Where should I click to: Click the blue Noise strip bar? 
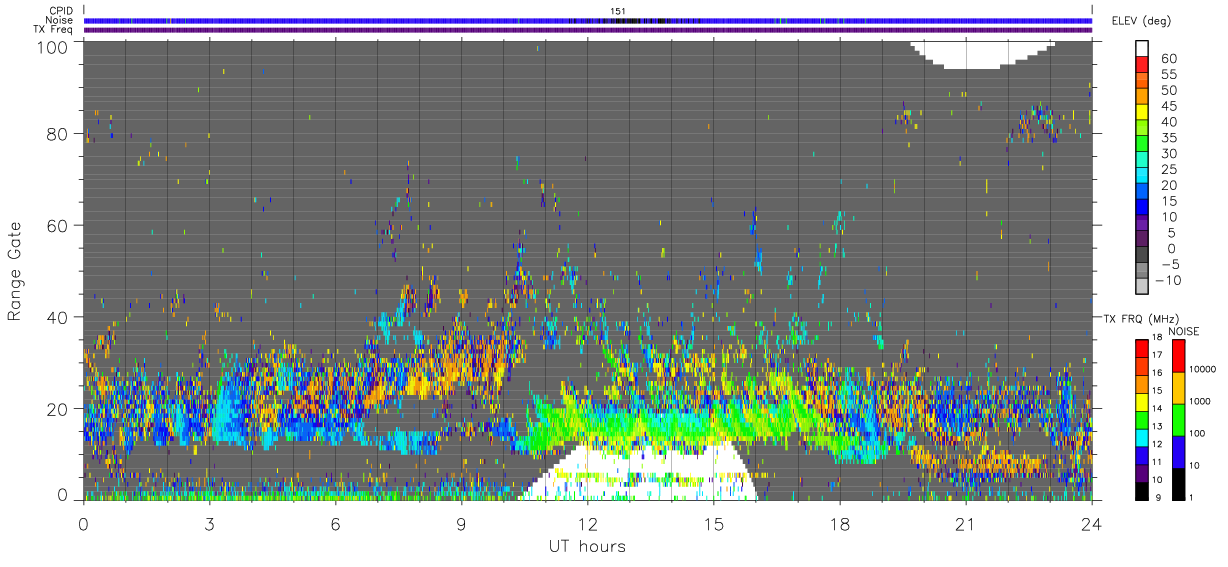pyautogui.click(x=588, y=20)
